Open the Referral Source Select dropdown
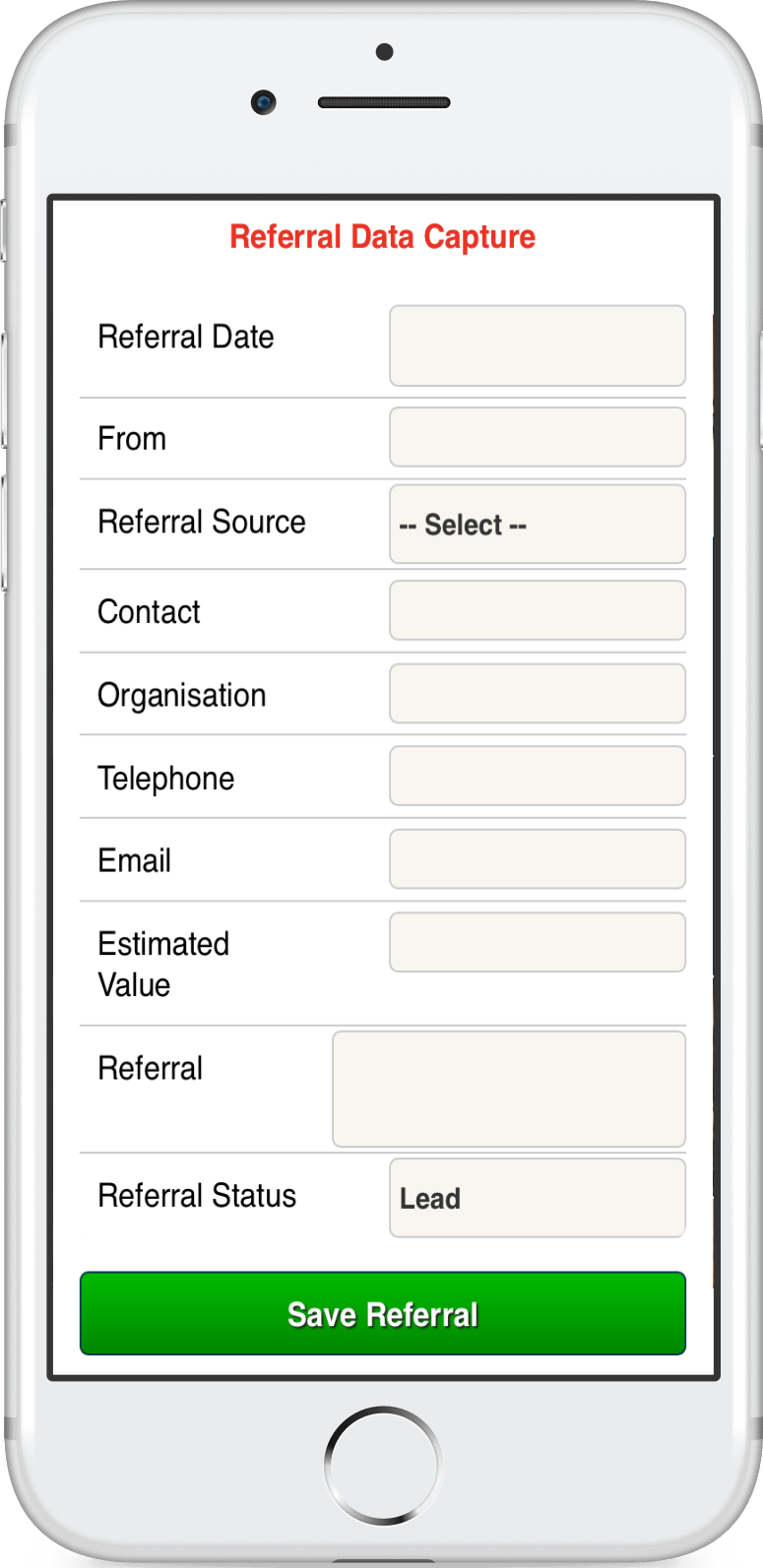This screenshot has height=1568, width=763. click(x=537, y=524)
